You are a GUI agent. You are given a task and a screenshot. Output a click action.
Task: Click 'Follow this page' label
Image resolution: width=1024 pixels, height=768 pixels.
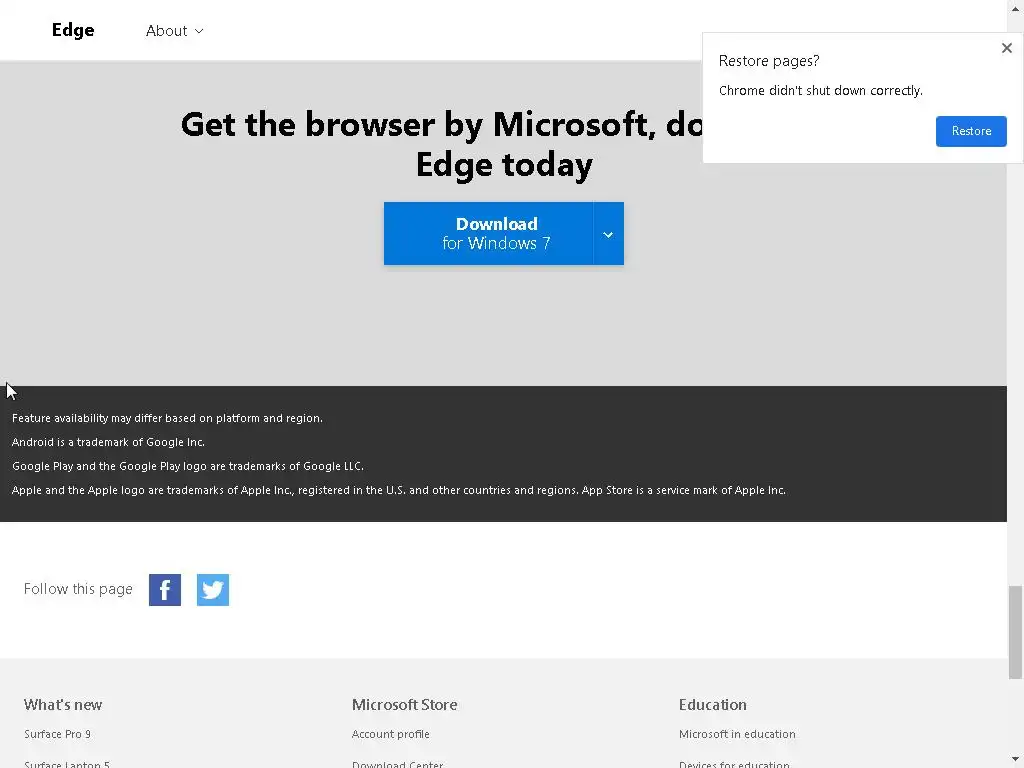coord(78,589)
